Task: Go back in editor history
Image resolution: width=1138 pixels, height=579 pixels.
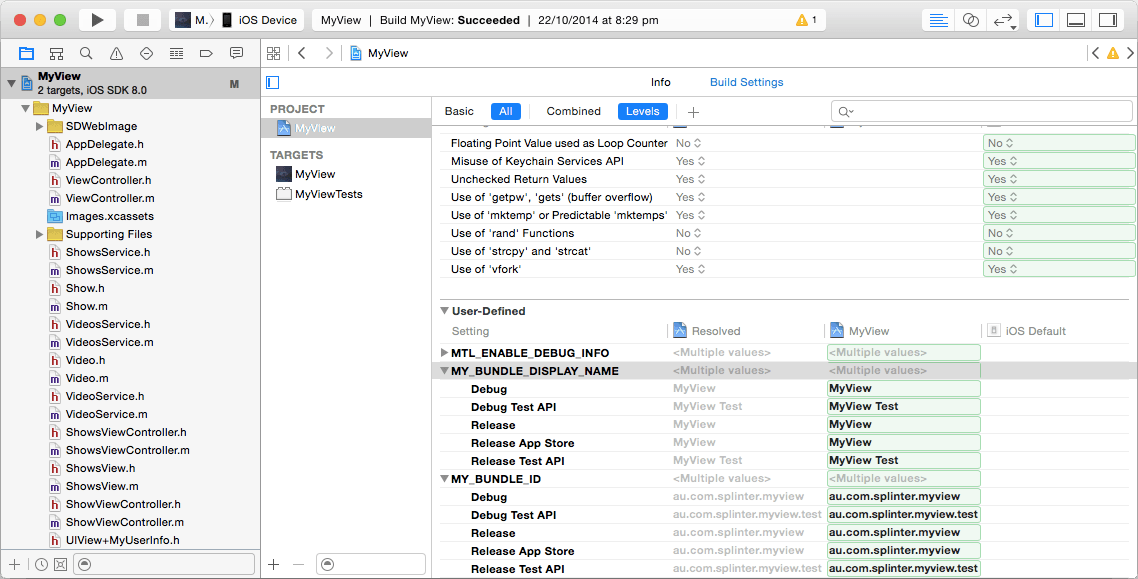Action: pos(302,53)
